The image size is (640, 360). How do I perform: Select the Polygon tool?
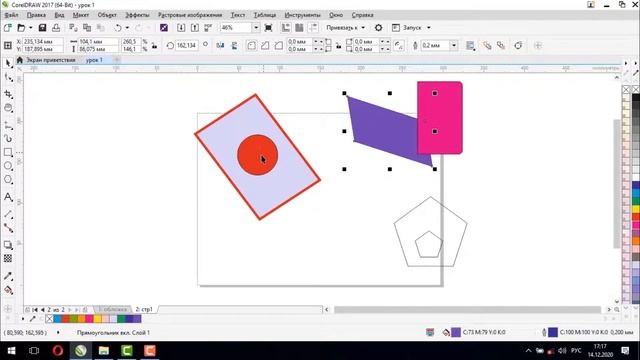pyautogui.click(x=8, y=180)
